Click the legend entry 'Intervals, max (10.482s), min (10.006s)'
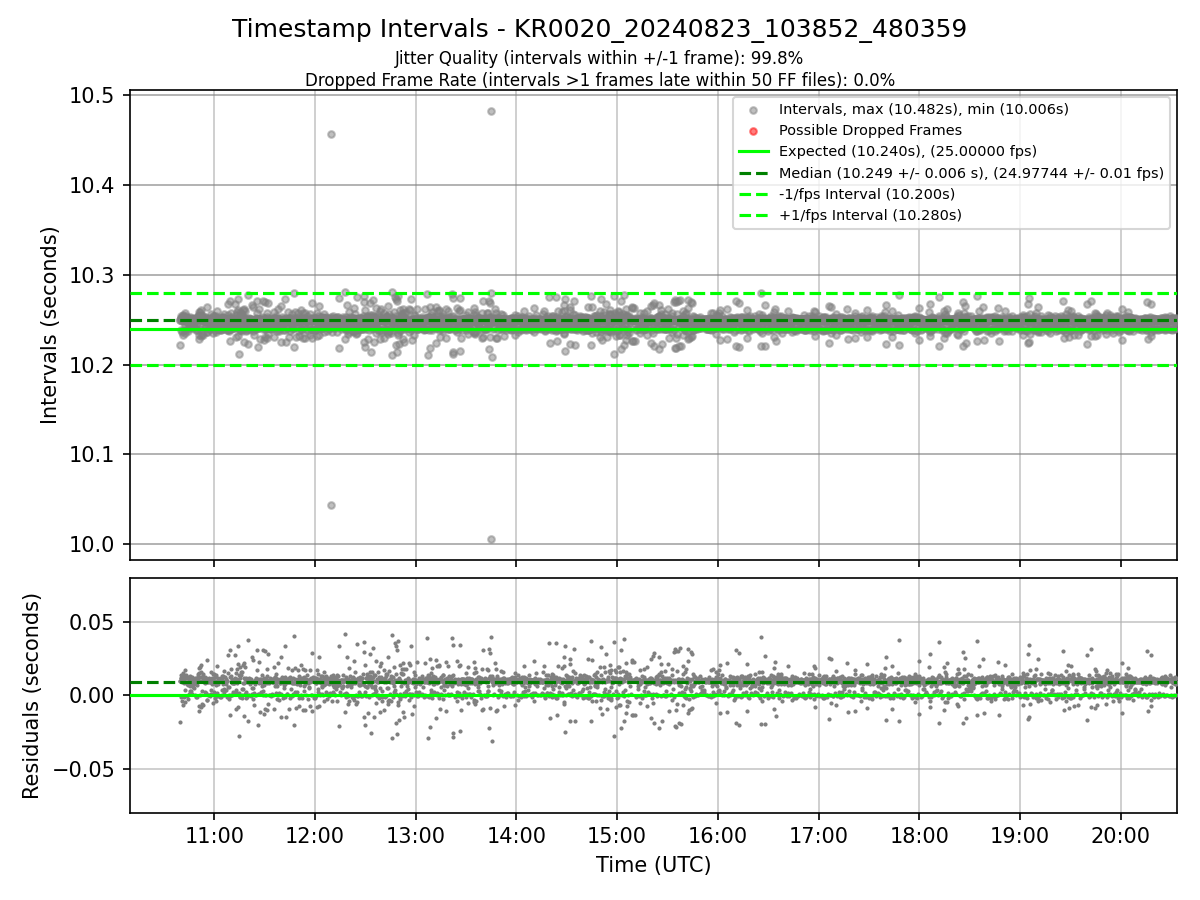This screenshot has width=1200, height=900. (x=924, y=109)
